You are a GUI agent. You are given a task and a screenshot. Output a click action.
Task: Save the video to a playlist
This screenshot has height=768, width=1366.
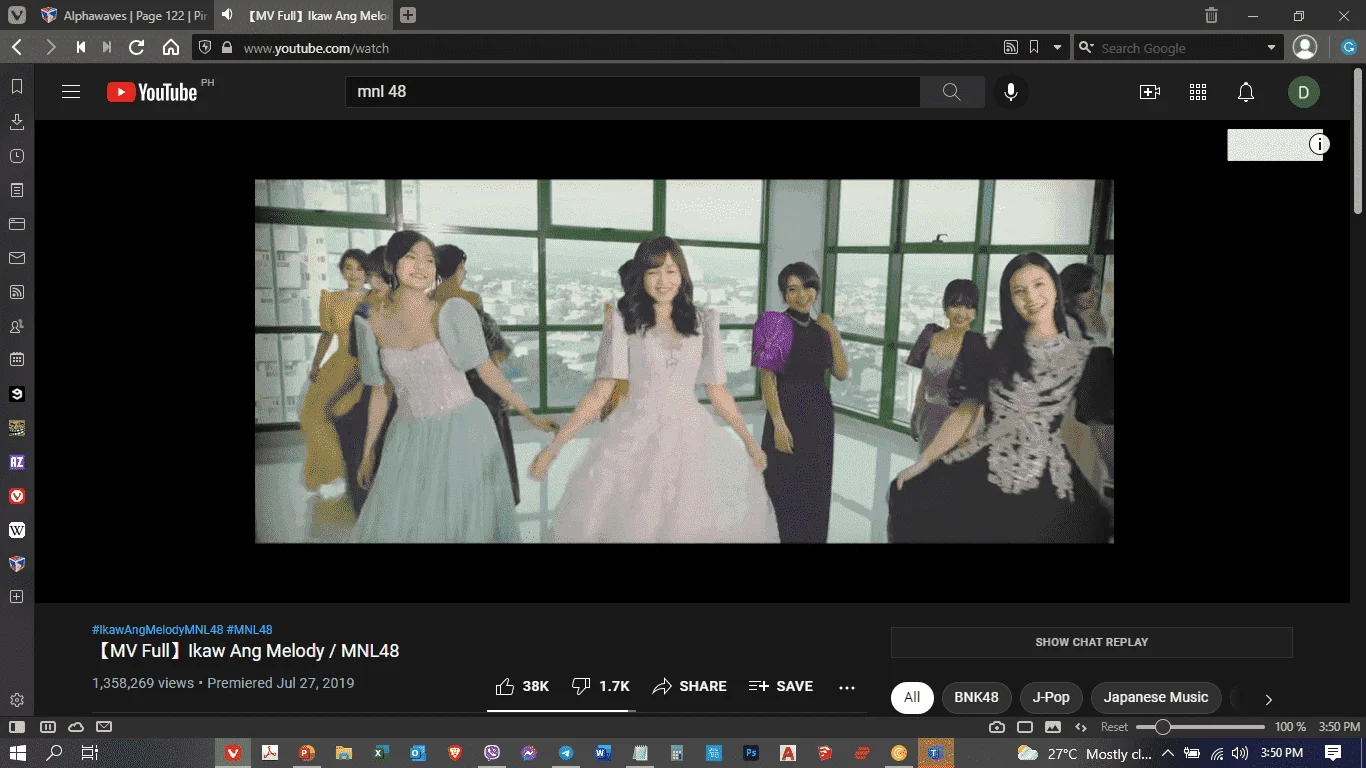[x=781, y=686]
